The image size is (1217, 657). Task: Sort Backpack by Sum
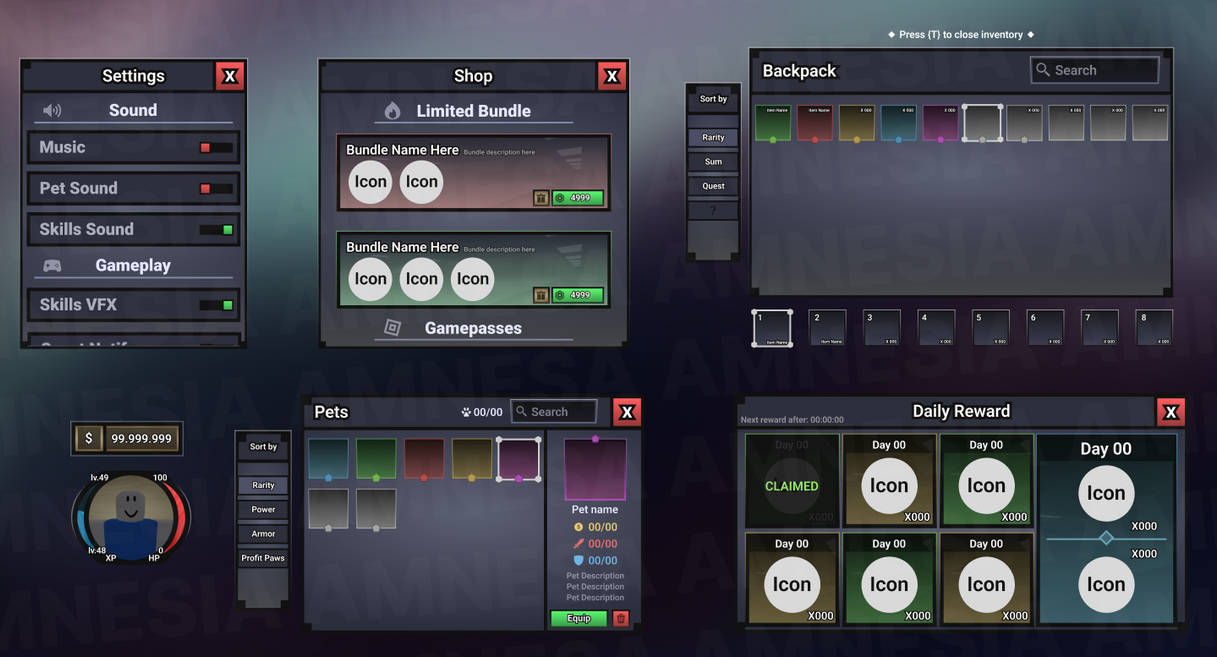tap(713, 162)
